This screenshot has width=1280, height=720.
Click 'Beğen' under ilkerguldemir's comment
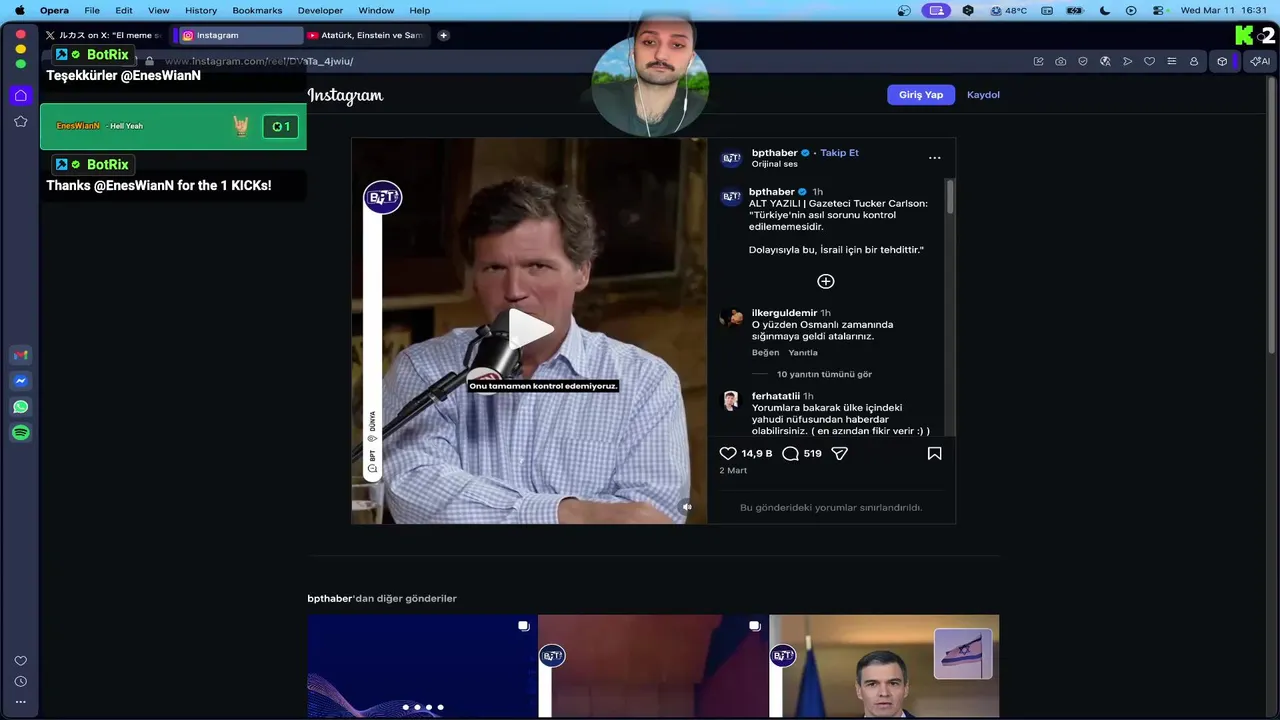pyautogui.click(x=765, y=352)
